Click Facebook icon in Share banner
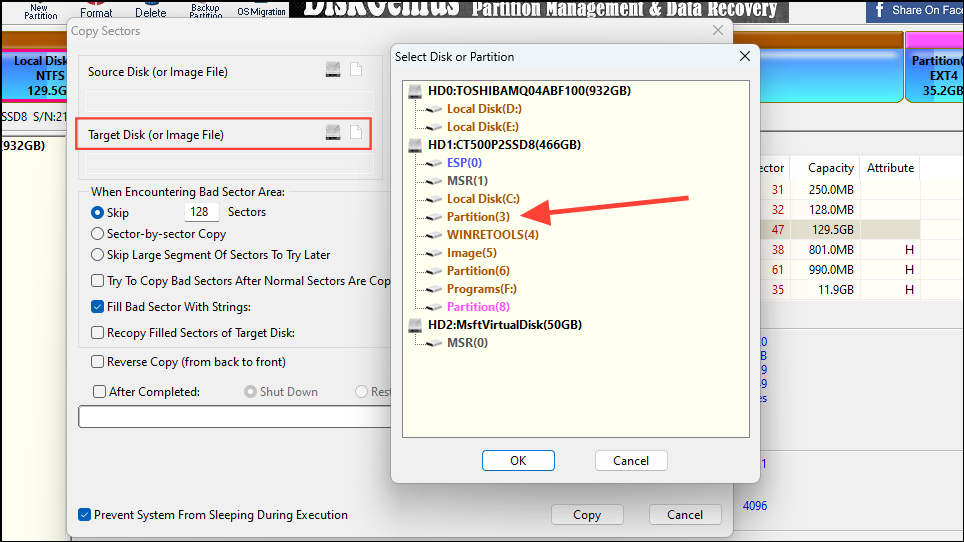964x542 pixels. tap(879, 10)
